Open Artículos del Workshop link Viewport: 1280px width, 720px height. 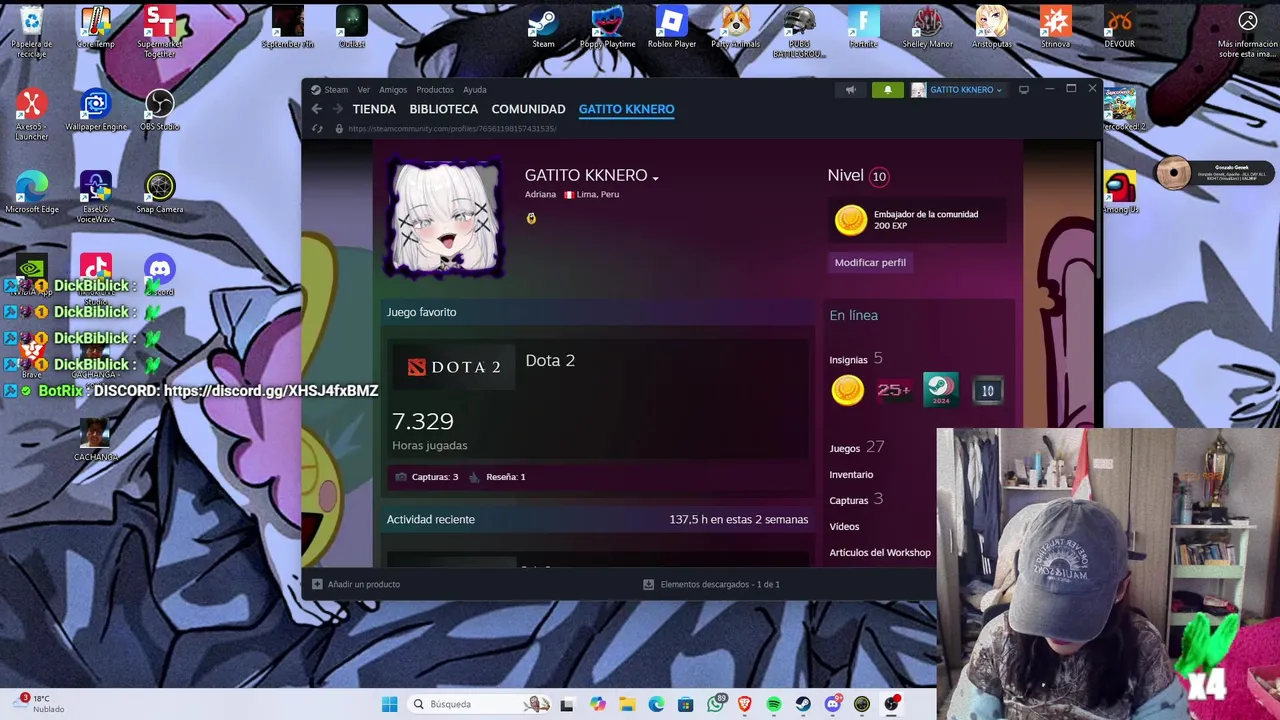point(880,552)
